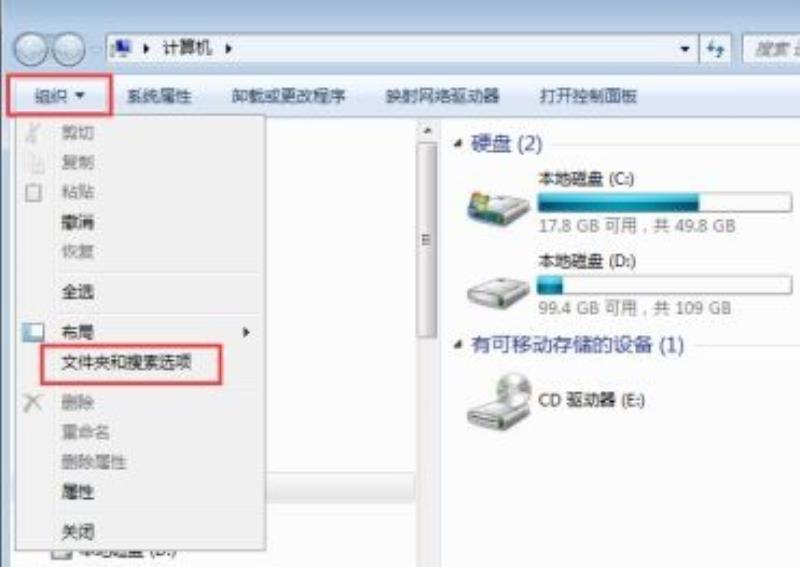Collapse the removable storage devices group

tap(458, 344)
